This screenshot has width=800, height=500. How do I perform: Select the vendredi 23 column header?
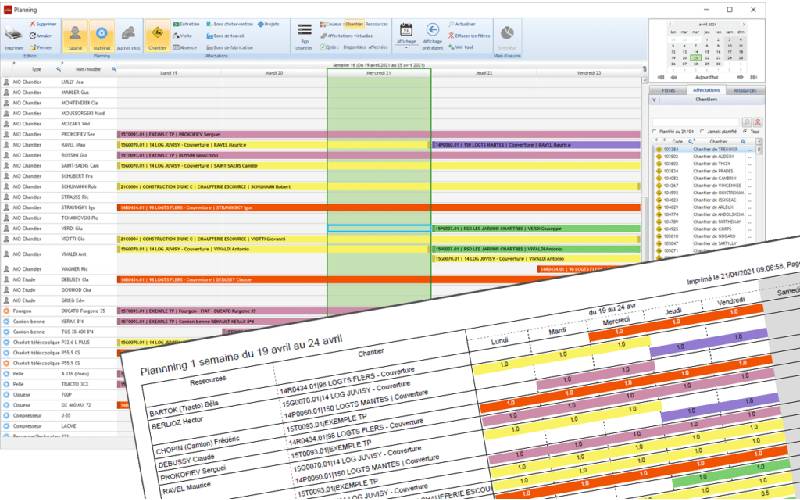point(588,73)
